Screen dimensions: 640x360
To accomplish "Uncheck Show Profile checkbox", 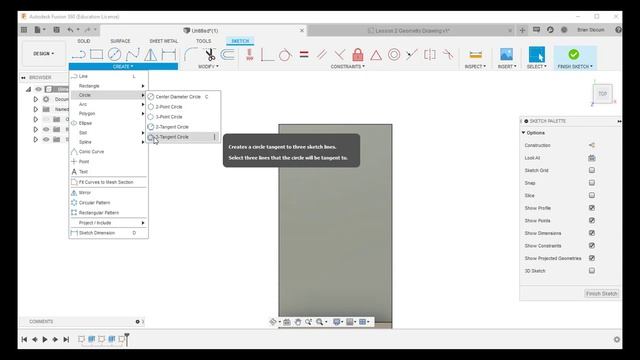I will click(x=592, y=208).
